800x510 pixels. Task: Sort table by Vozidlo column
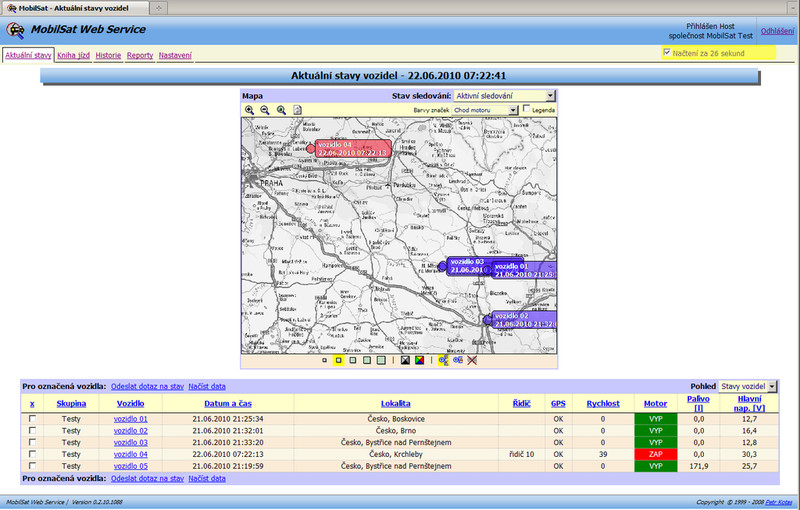[x=131, y=403]
